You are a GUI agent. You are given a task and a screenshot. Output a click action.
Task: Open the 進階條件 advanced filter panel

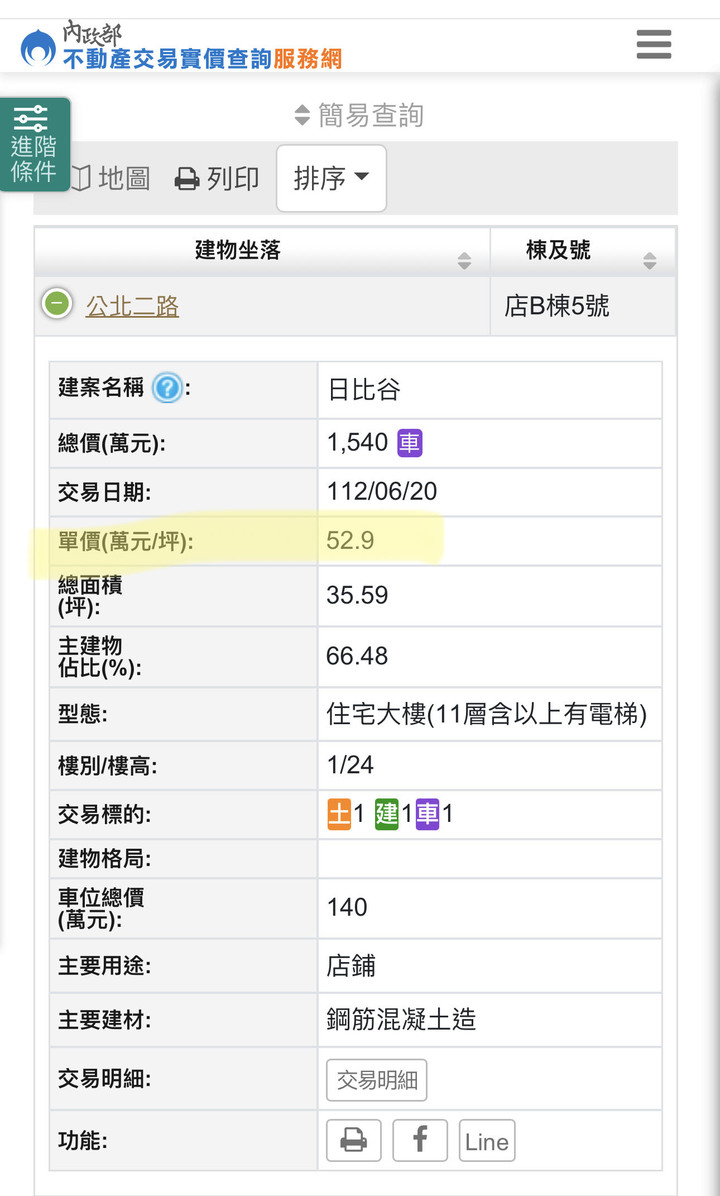coord(34,144)
